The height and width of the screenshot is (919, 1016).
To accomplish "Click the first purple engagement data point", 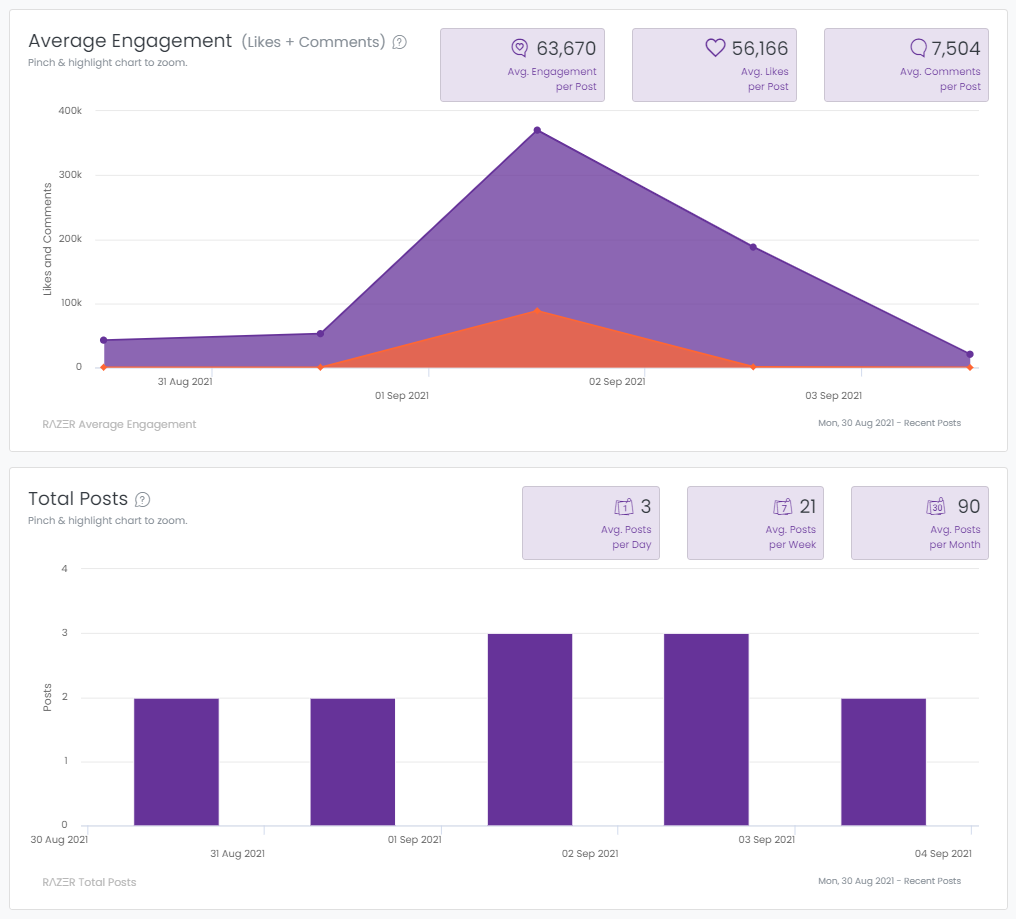I will click(x=104, y=341).
